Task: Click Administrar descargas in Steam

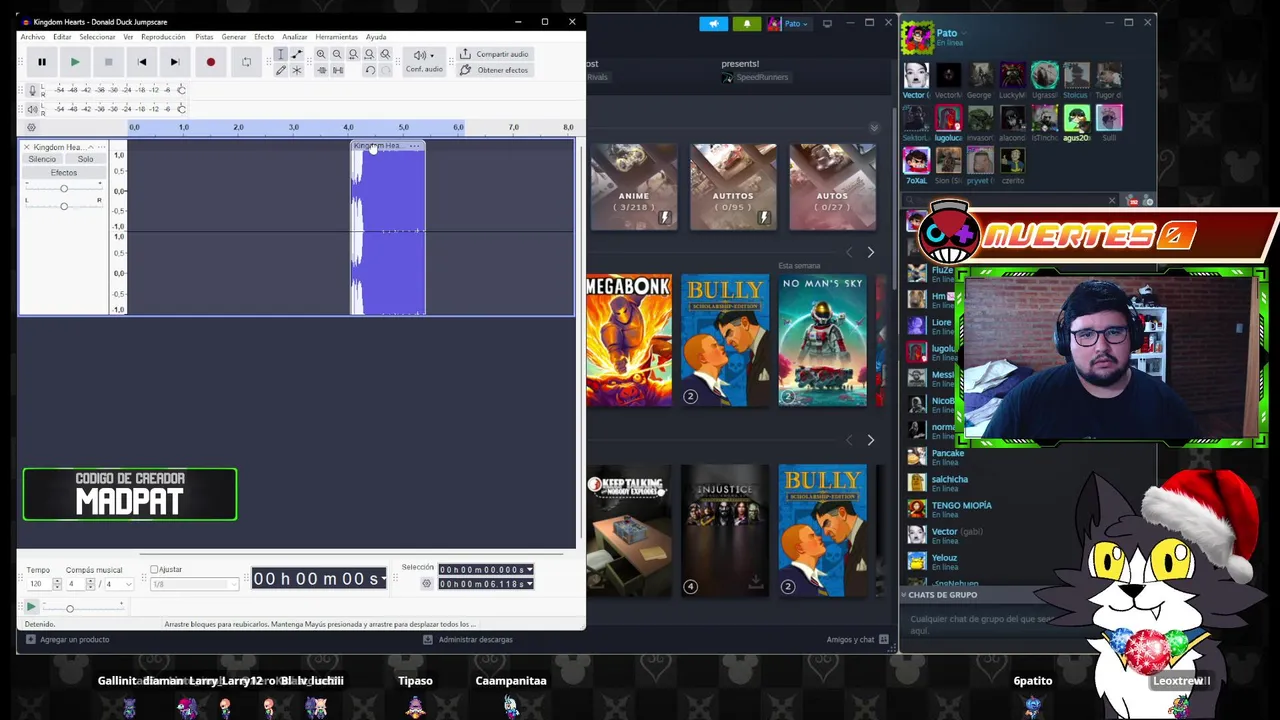Action: click(x=468, y=639)
